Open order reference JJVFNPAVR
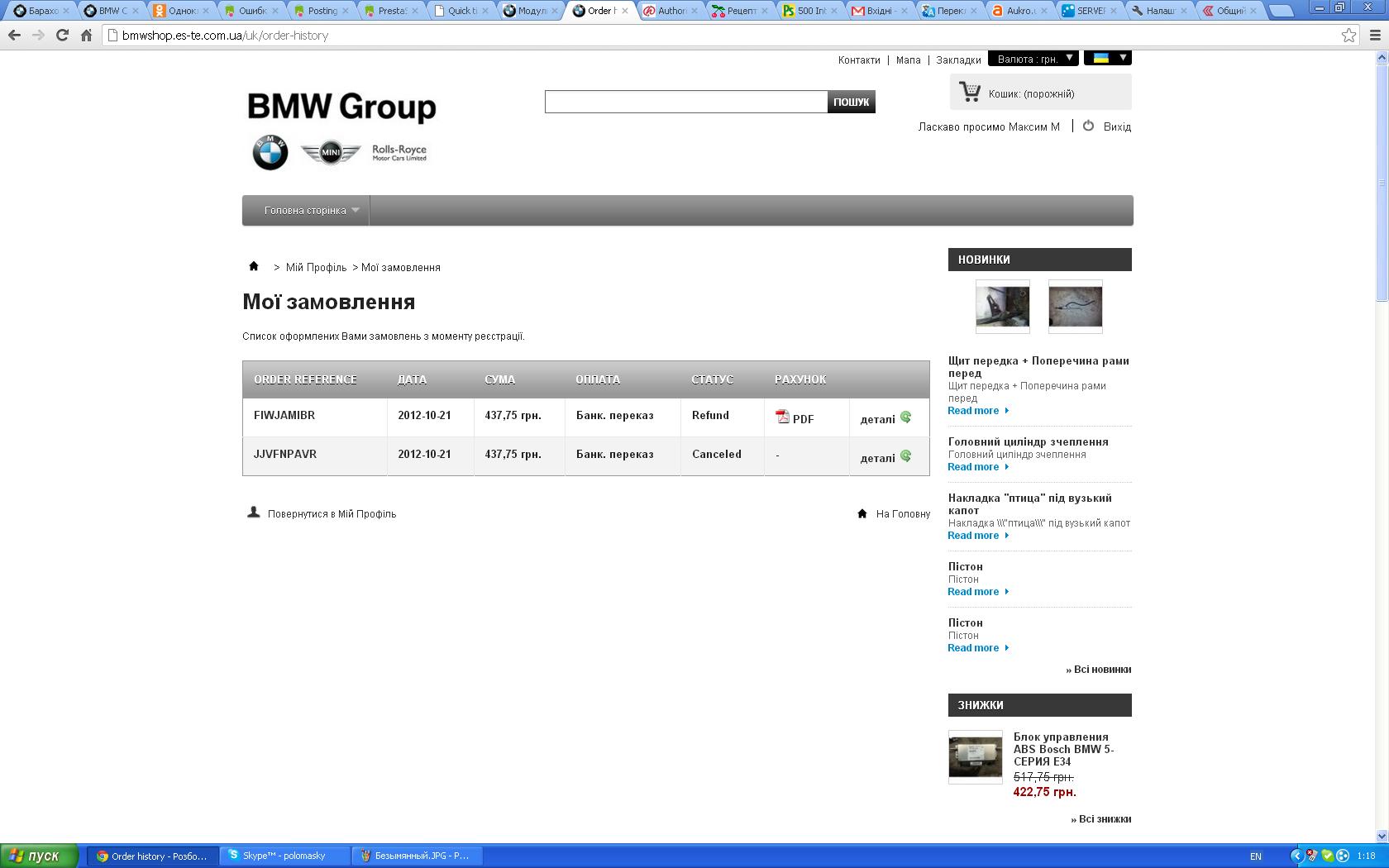 pos(285,454)
